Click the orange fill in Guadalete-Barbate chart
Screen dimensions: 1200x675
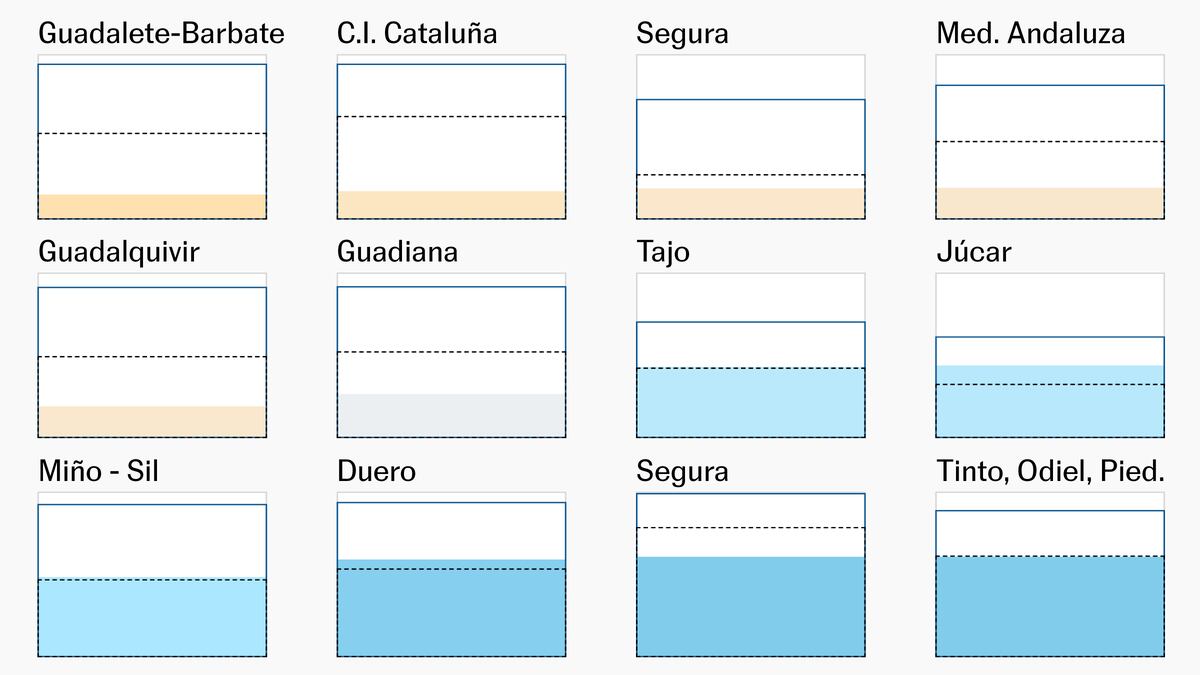[152, 206]
